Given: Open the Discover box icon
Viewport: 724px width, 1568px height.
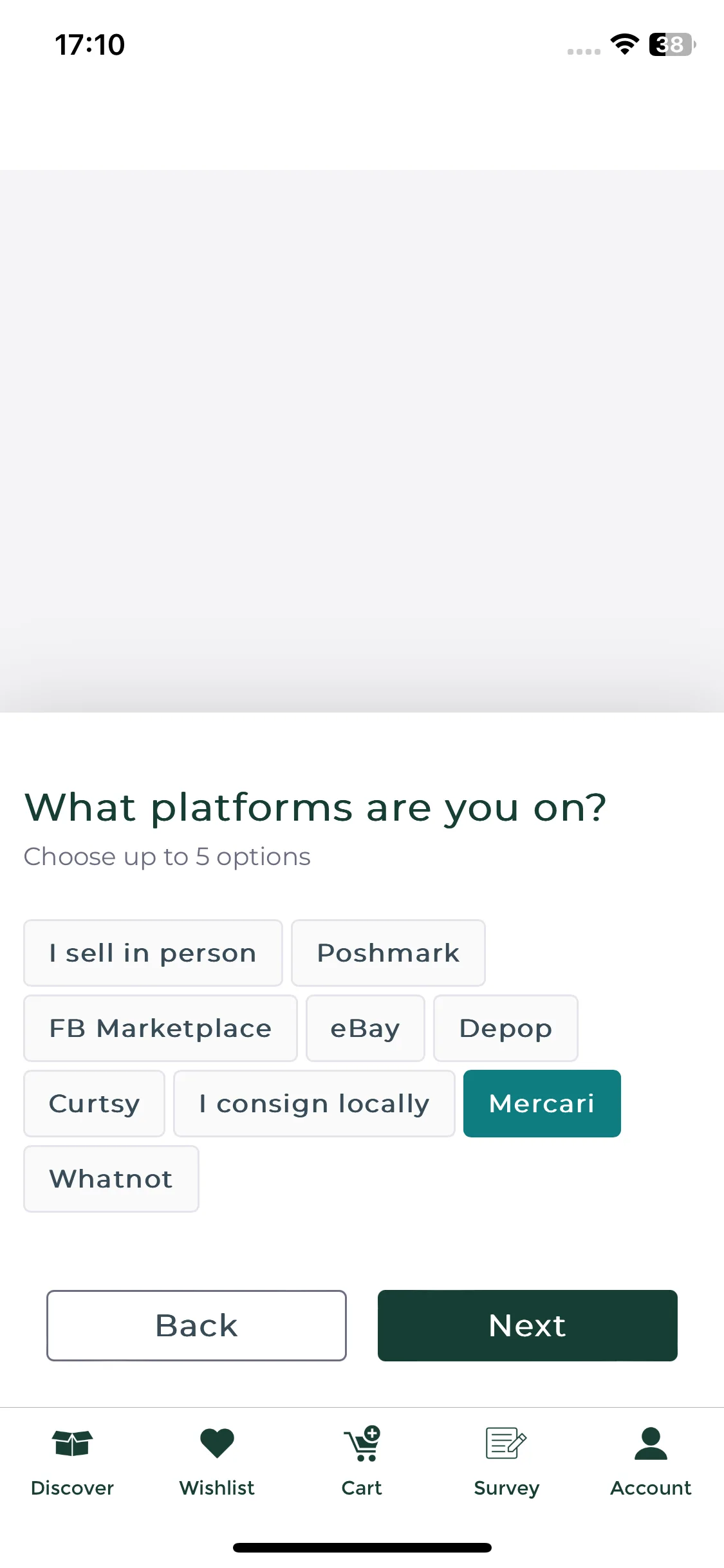Looking at the screenshot, I should point(72,1443).
